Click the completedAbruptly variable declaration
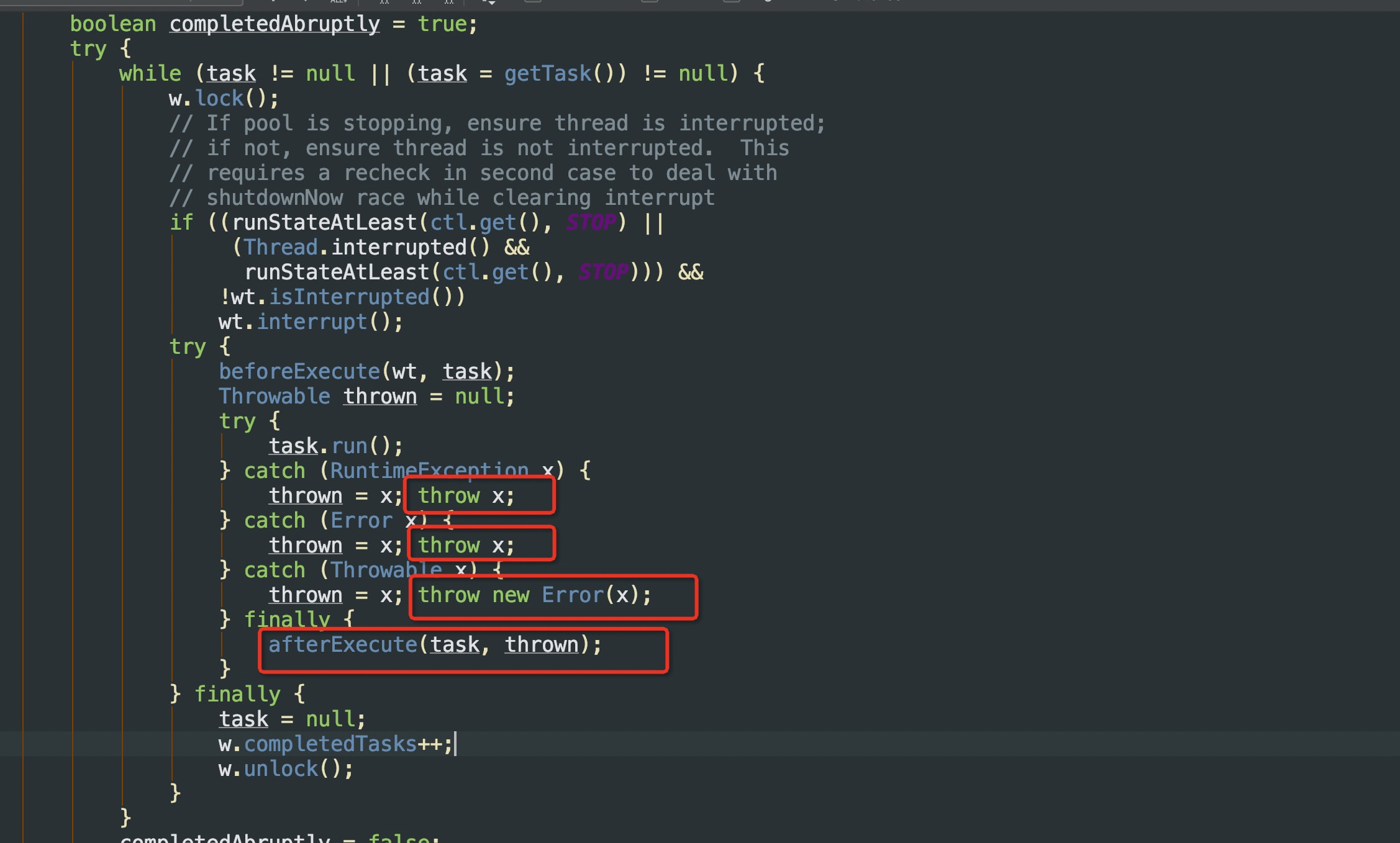 [x=274, y=24]
